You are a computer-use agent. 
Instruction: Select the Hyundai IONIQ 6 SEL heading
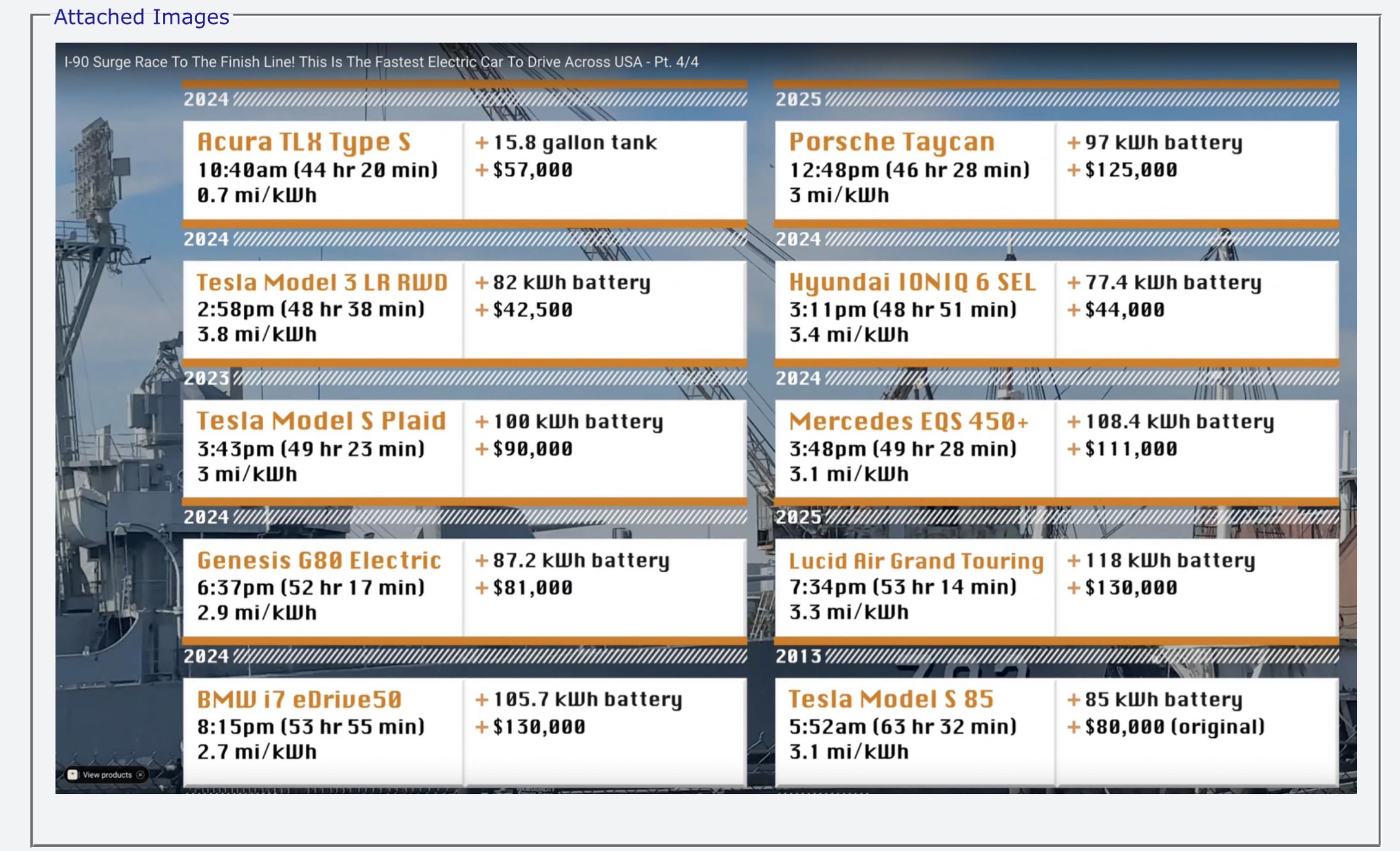coord(912,282)
